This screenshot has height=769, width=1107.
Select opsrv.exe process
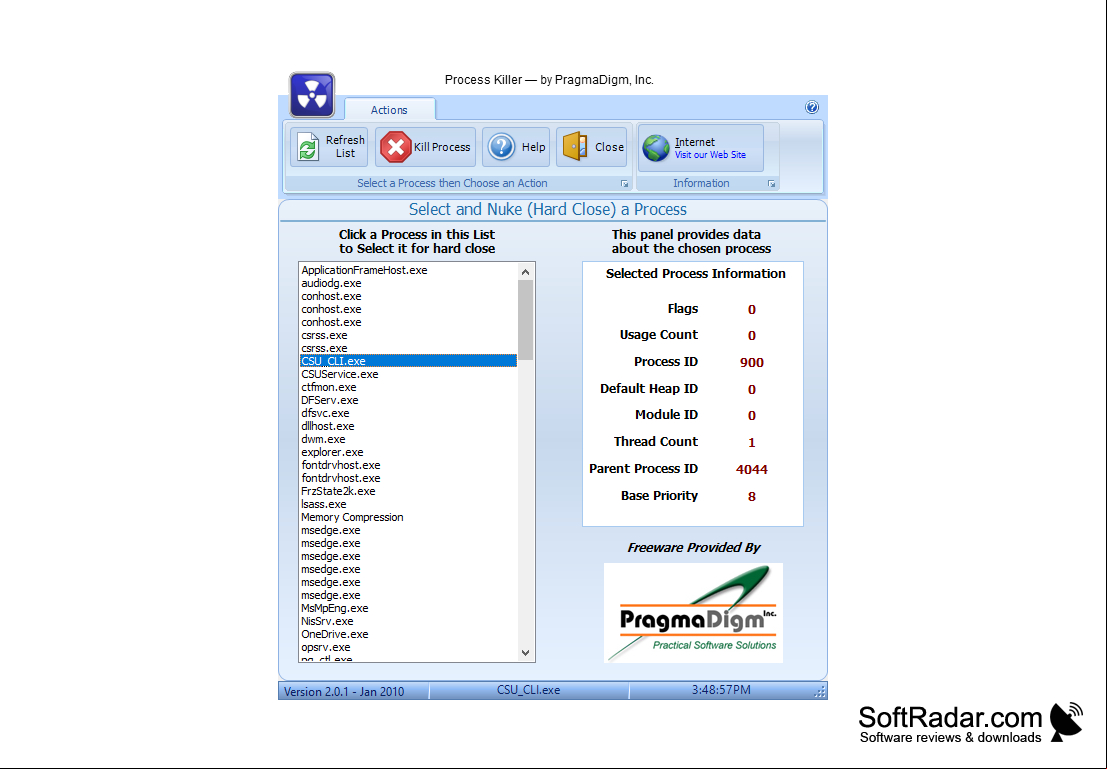click(408, 647)
